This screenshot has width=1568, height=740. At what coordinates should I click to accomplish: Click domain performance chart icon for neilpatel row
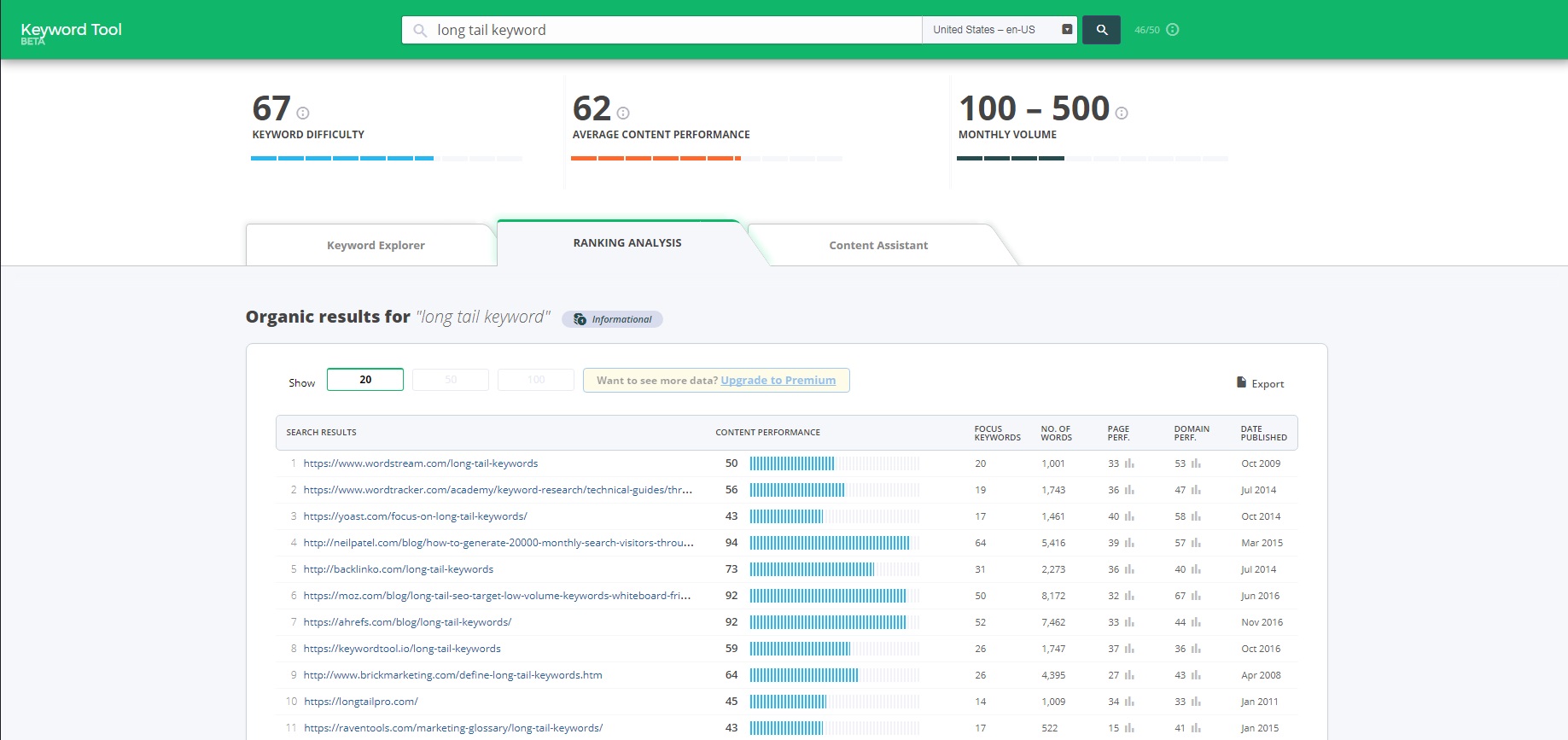click(1196, 543)
